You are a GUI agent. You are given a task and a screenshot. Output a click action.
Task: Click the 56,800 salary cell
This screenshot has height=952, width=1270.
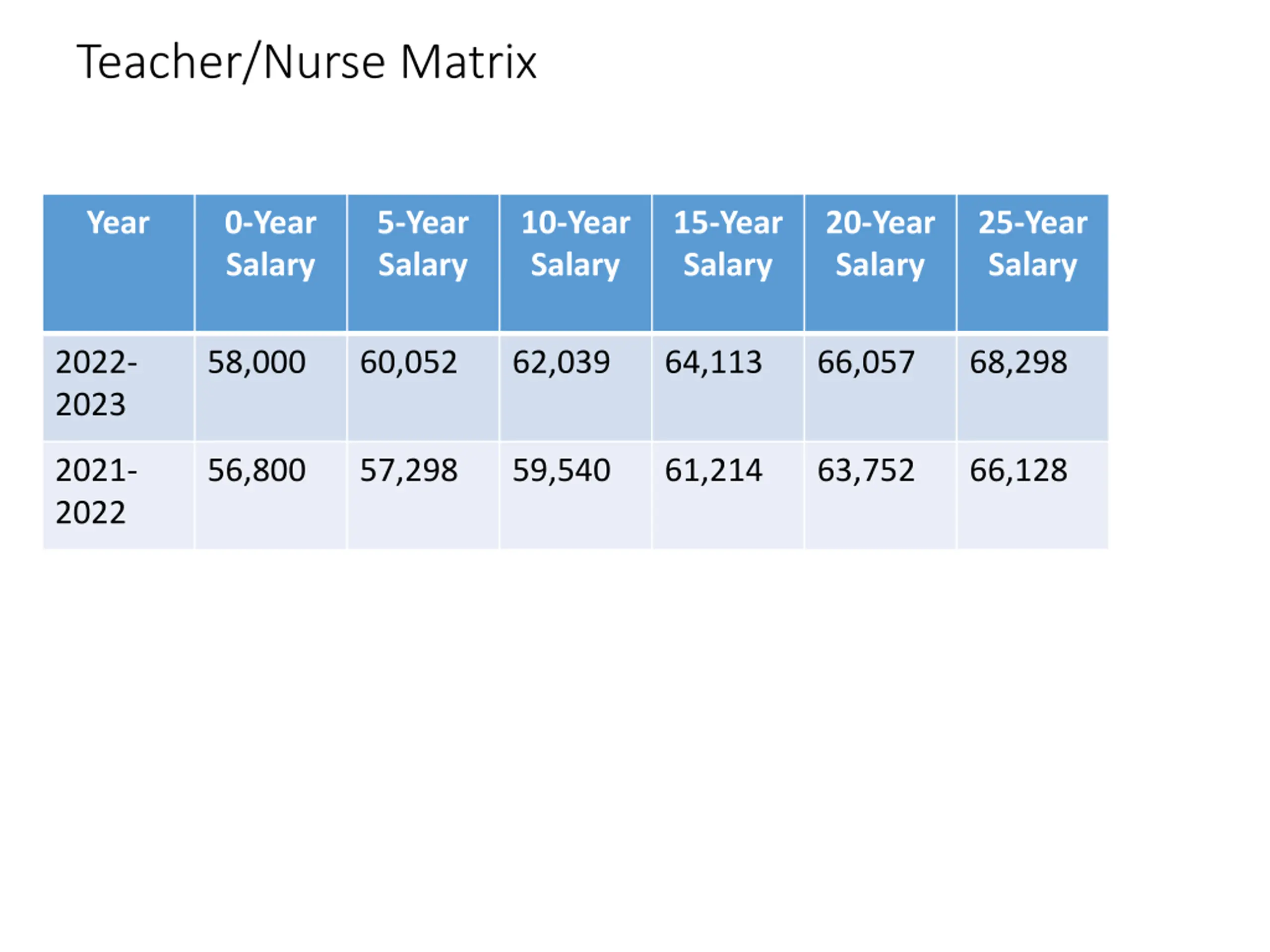click(270, 496)
